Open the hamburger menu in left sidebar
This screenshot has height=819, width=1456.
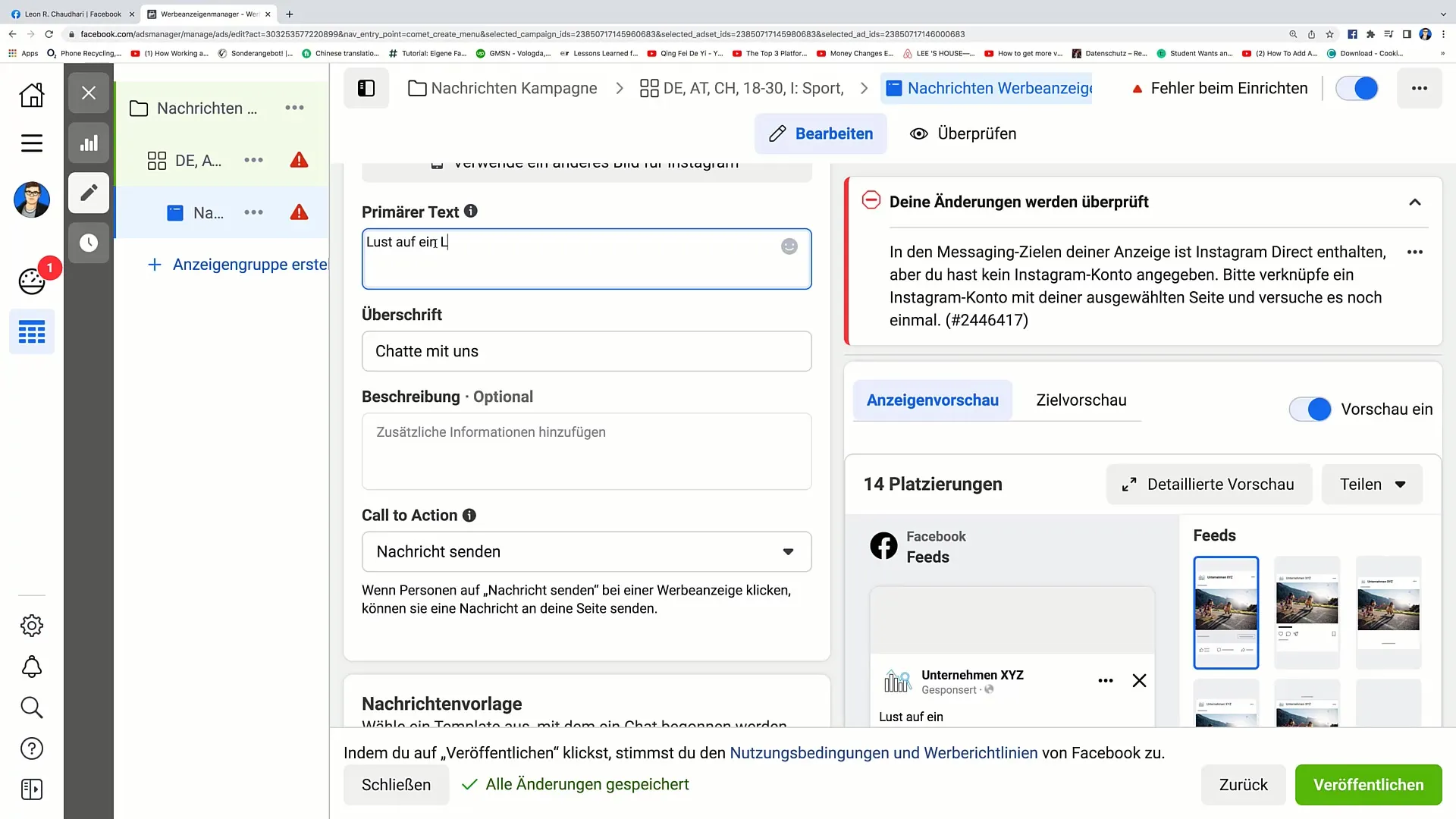[x=32, y=143]
